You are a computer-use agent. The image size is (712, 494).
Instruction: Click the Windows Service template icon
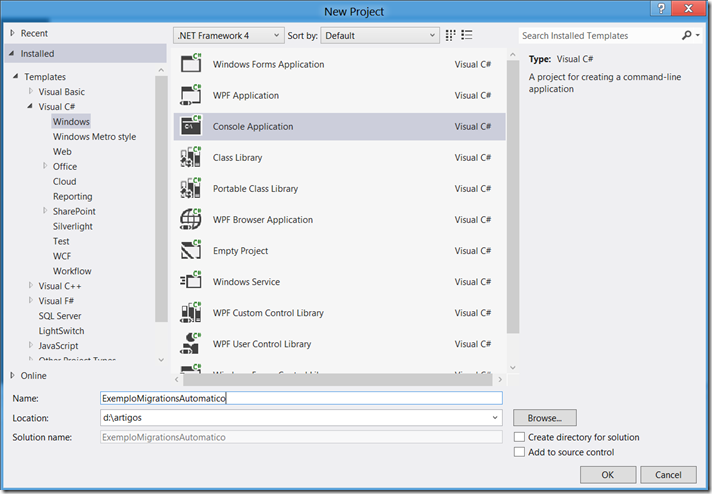pyautogui.click(x=191, y=281)
